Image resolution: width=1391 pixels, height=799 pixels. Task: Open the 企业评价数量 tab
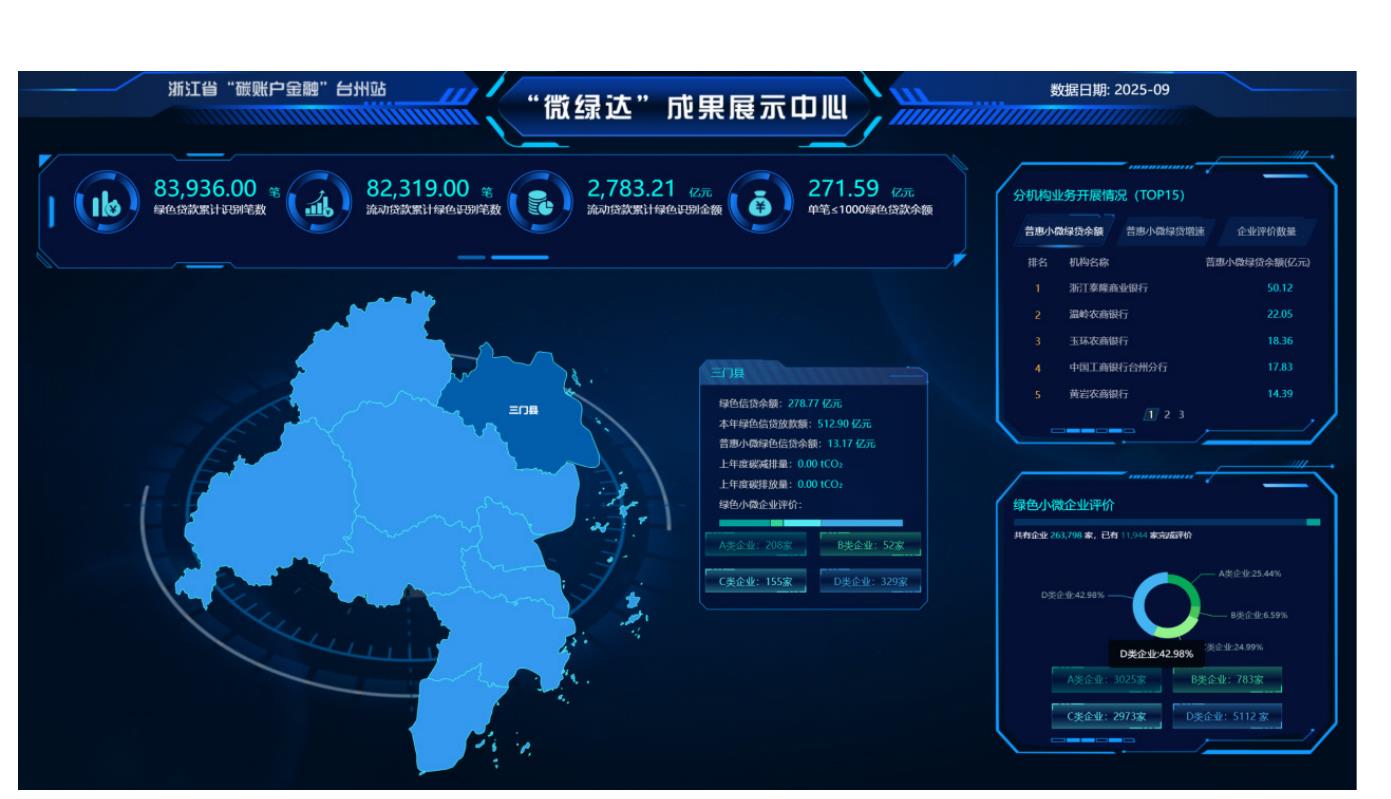click(x=1266, y=231)
